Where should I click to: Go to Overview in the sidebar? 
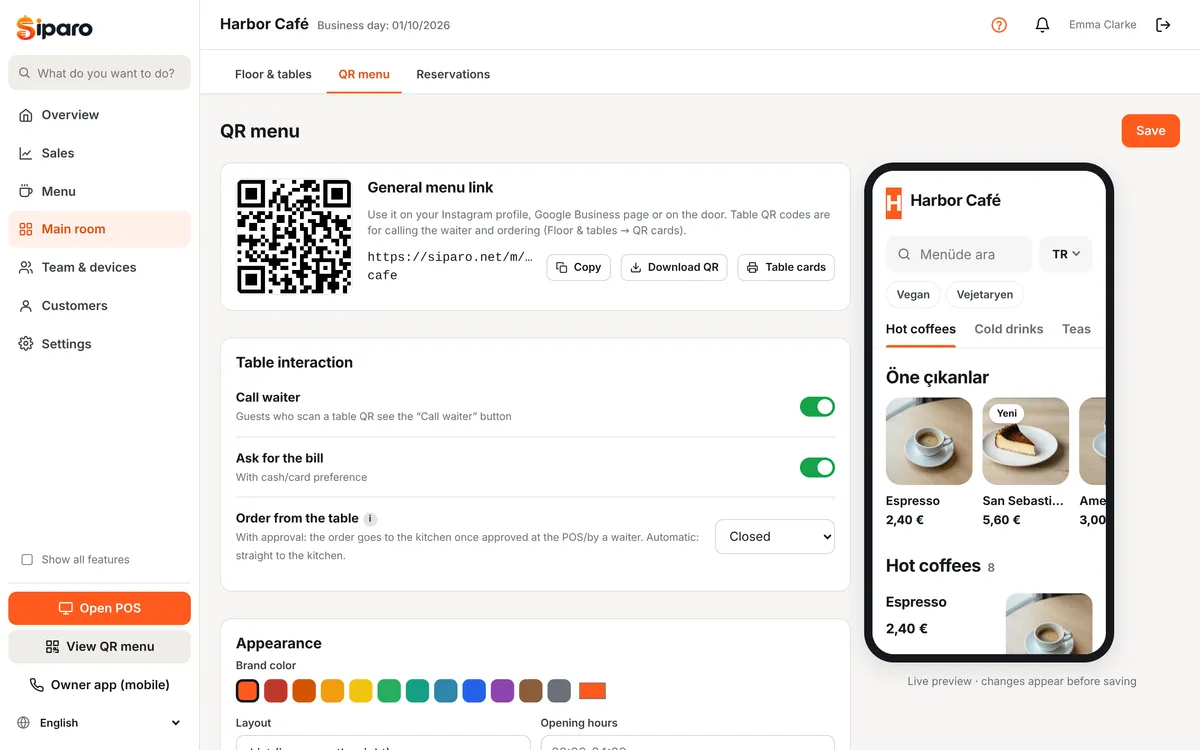pyautogui.click(x=99, y=115)
